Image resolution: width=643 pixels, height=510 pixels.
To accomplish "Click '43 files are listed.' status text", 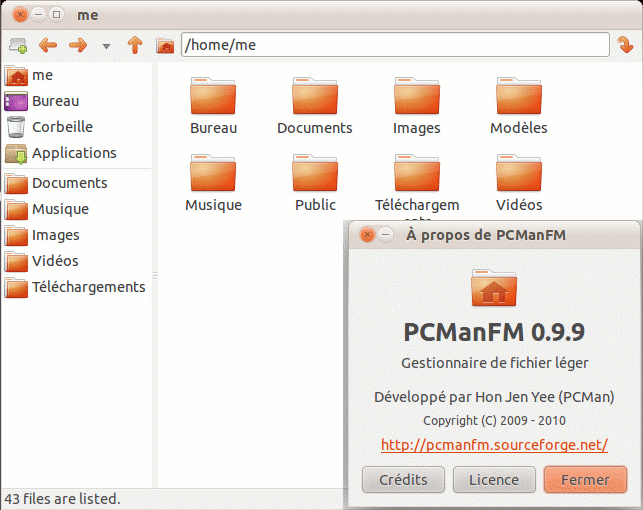I will pyautogui.click(x=62, y=499).
